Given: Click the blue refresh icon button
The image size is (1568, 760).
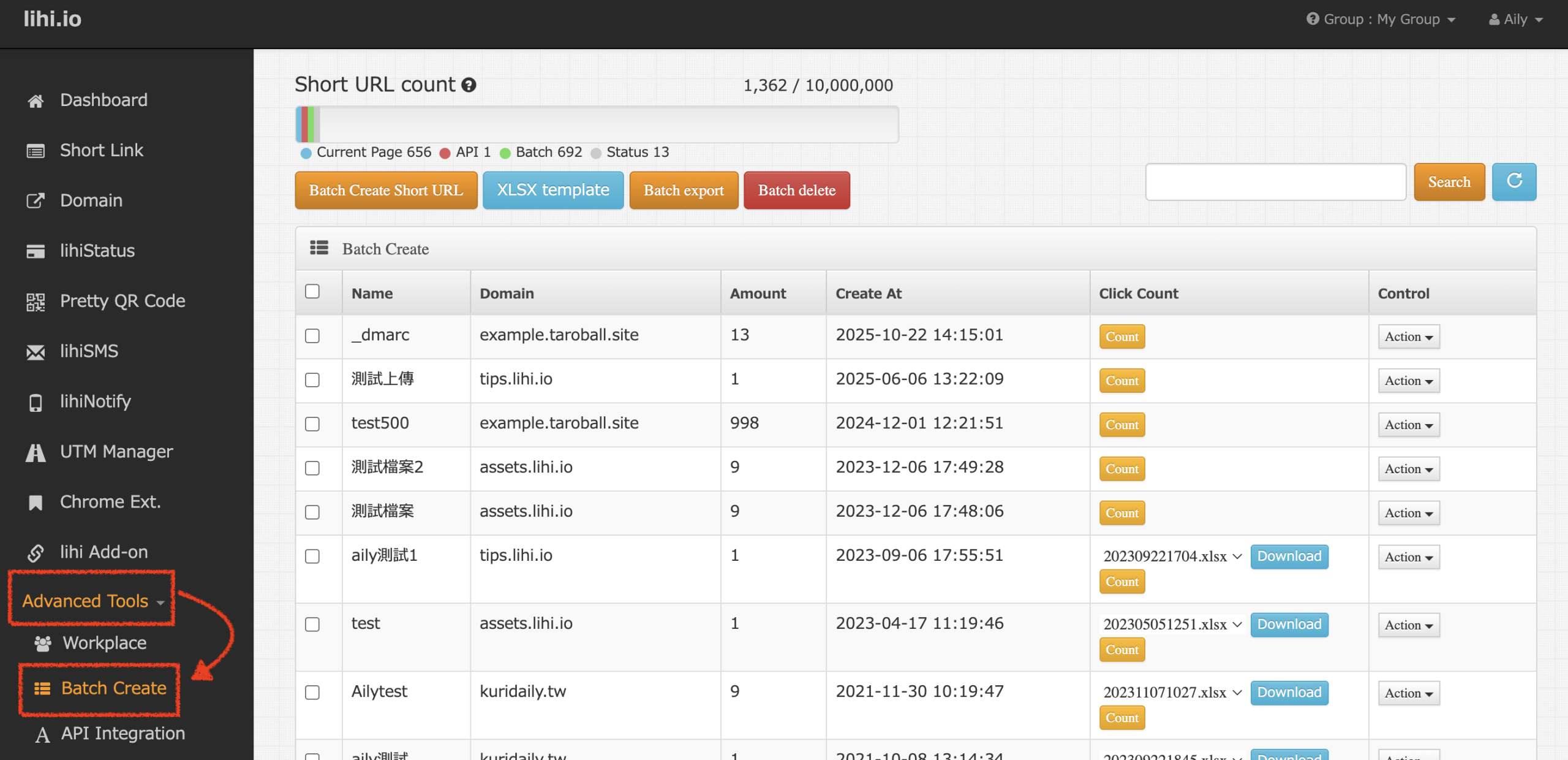Looking at the screenshot, I should point(1513,181).
